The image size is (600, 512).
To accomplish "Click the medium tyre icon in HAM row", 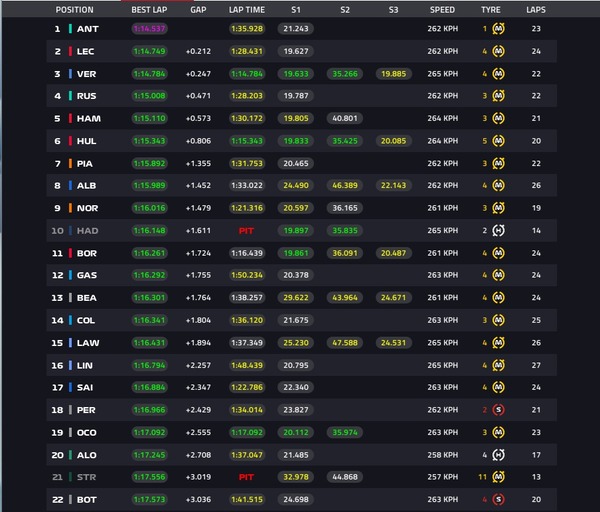I will click(x=498, y=118).
